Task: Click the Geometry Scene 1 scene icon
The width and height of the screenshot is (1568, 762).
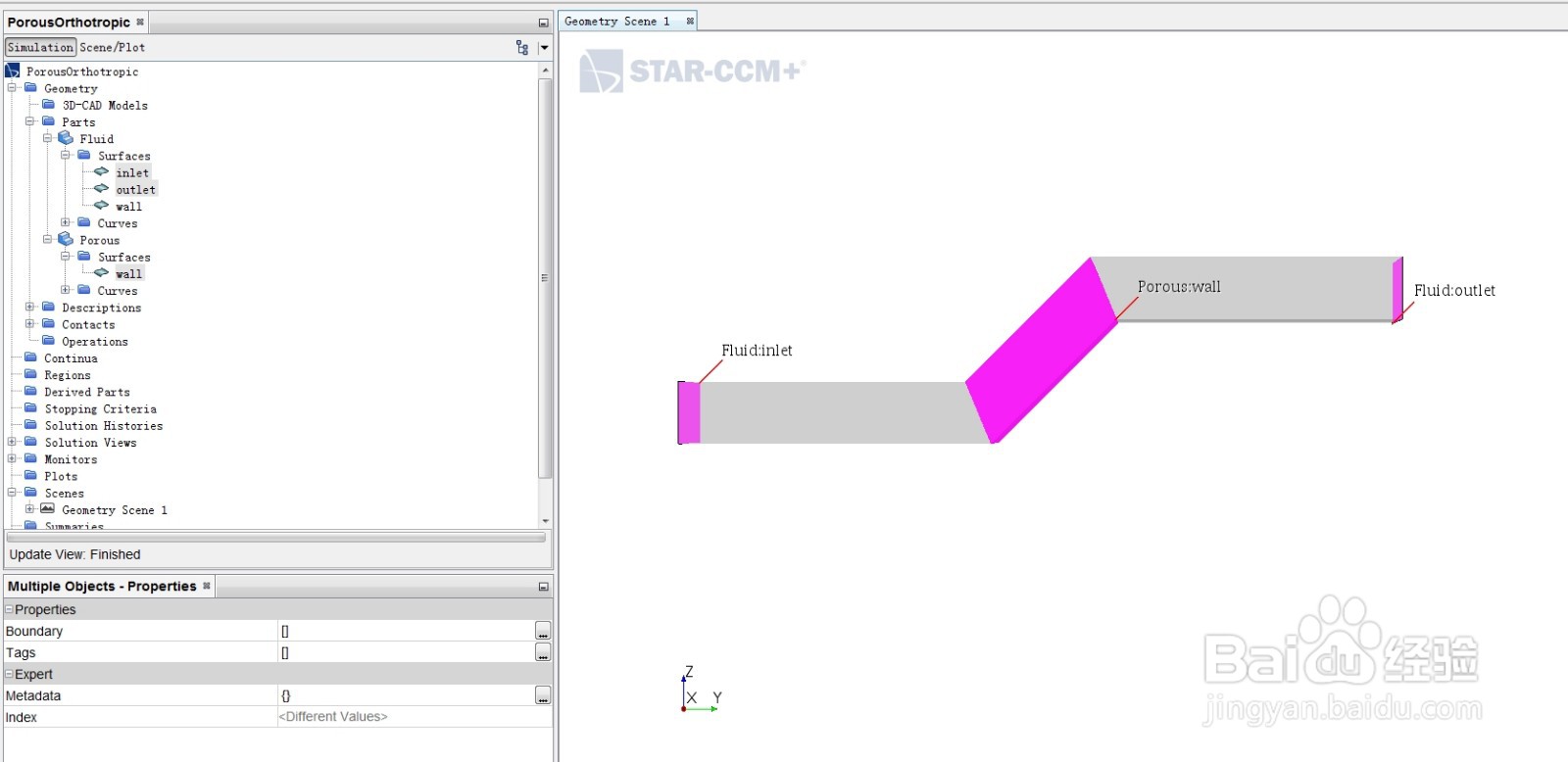Action: click(x=48, y=508)
